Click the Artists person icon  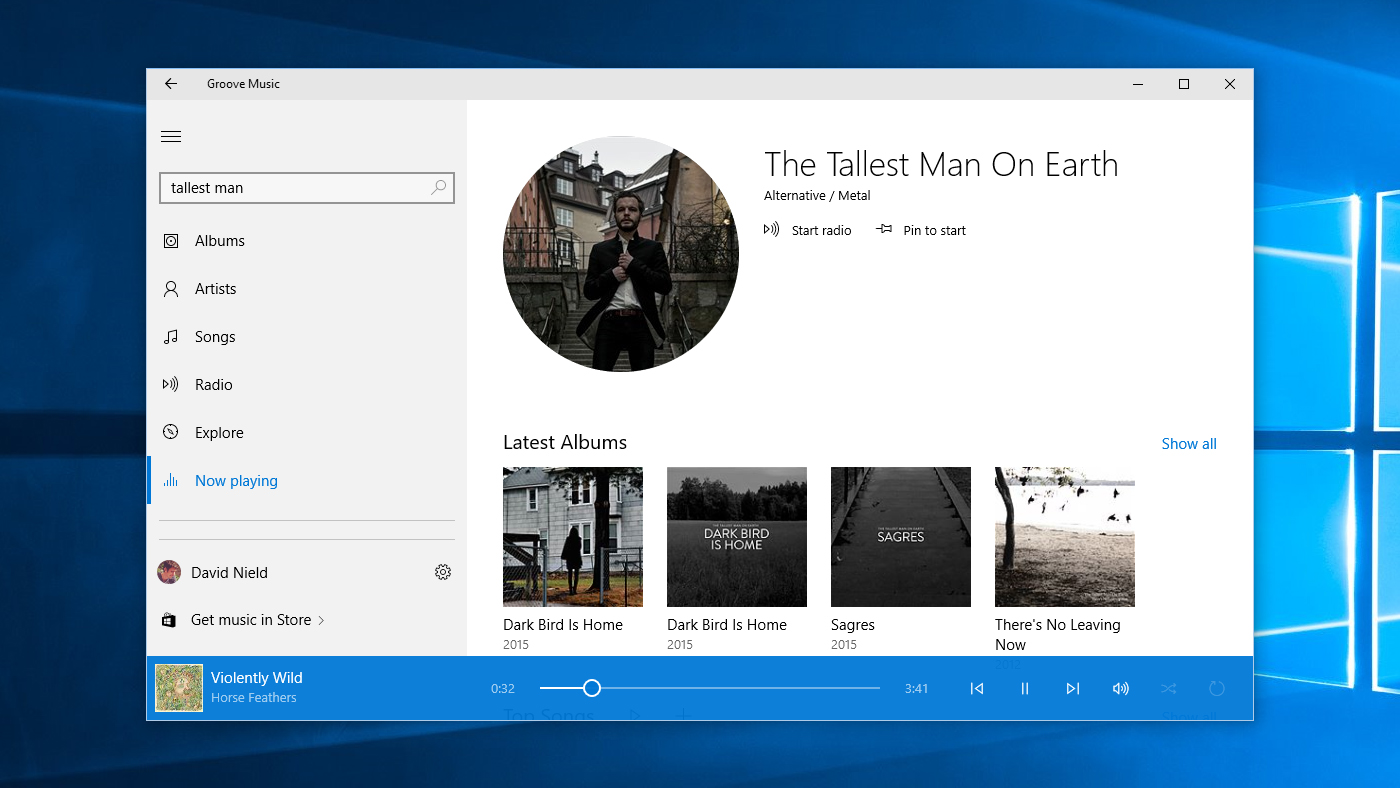[171, 289]
